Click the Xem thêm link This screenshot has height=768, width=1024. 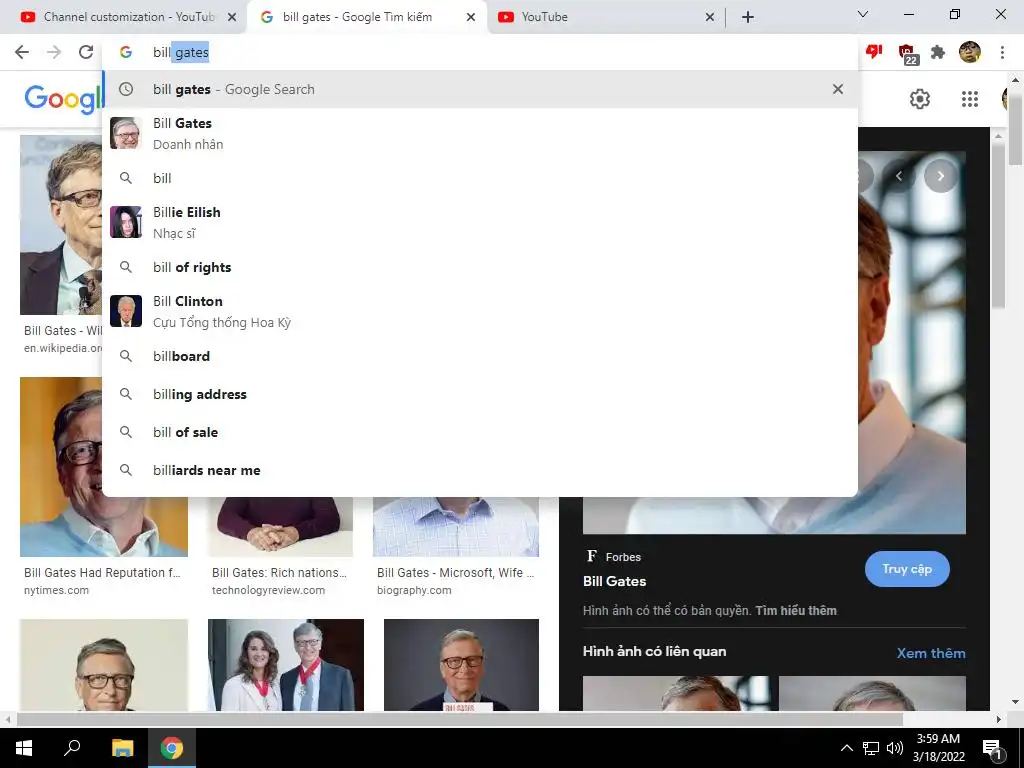pos(931,652)
